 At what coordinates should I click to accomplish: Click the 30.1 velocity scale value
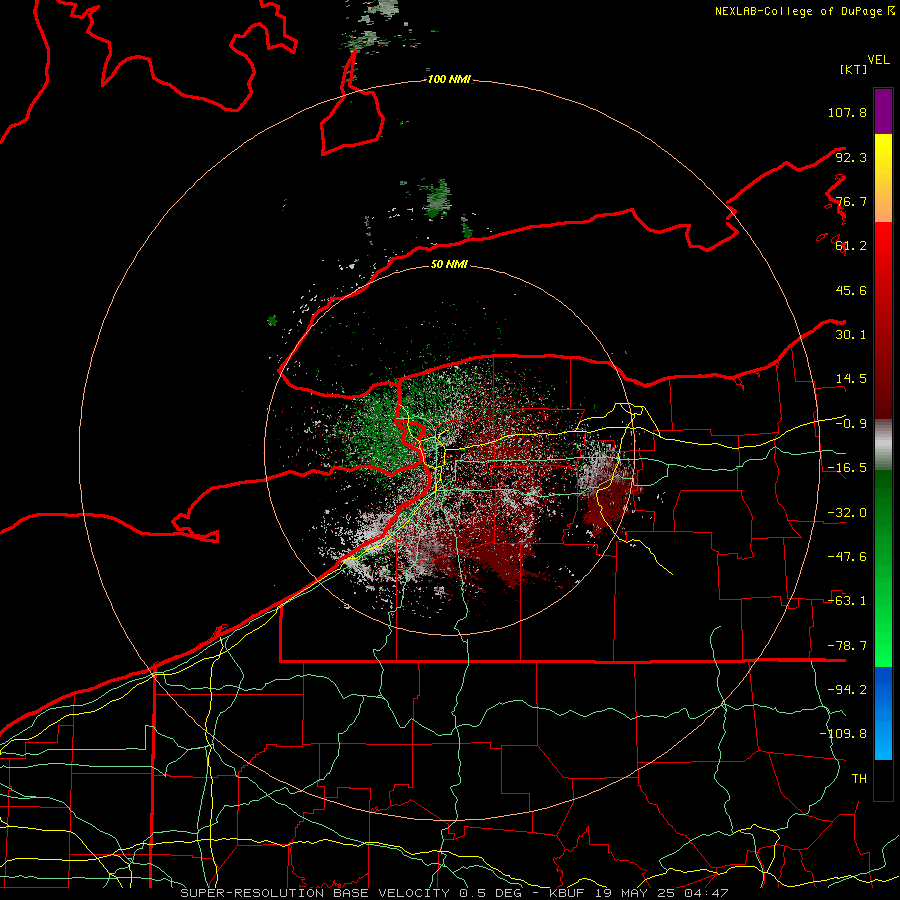[x=851, y=335]
